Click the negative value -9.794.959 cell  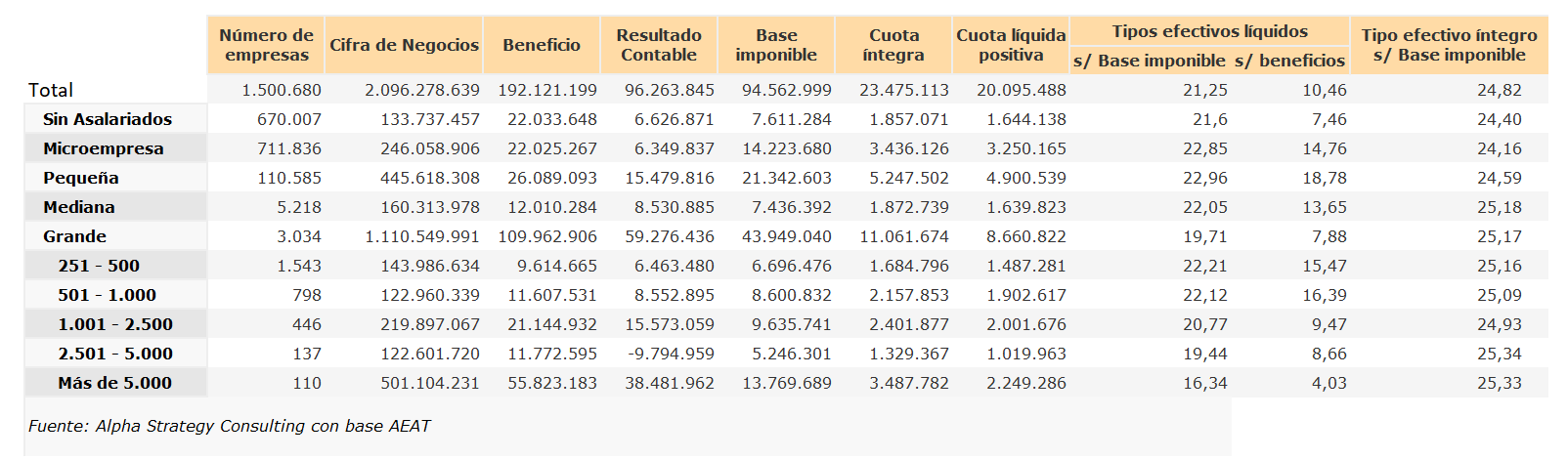click(x=670, y=354)
